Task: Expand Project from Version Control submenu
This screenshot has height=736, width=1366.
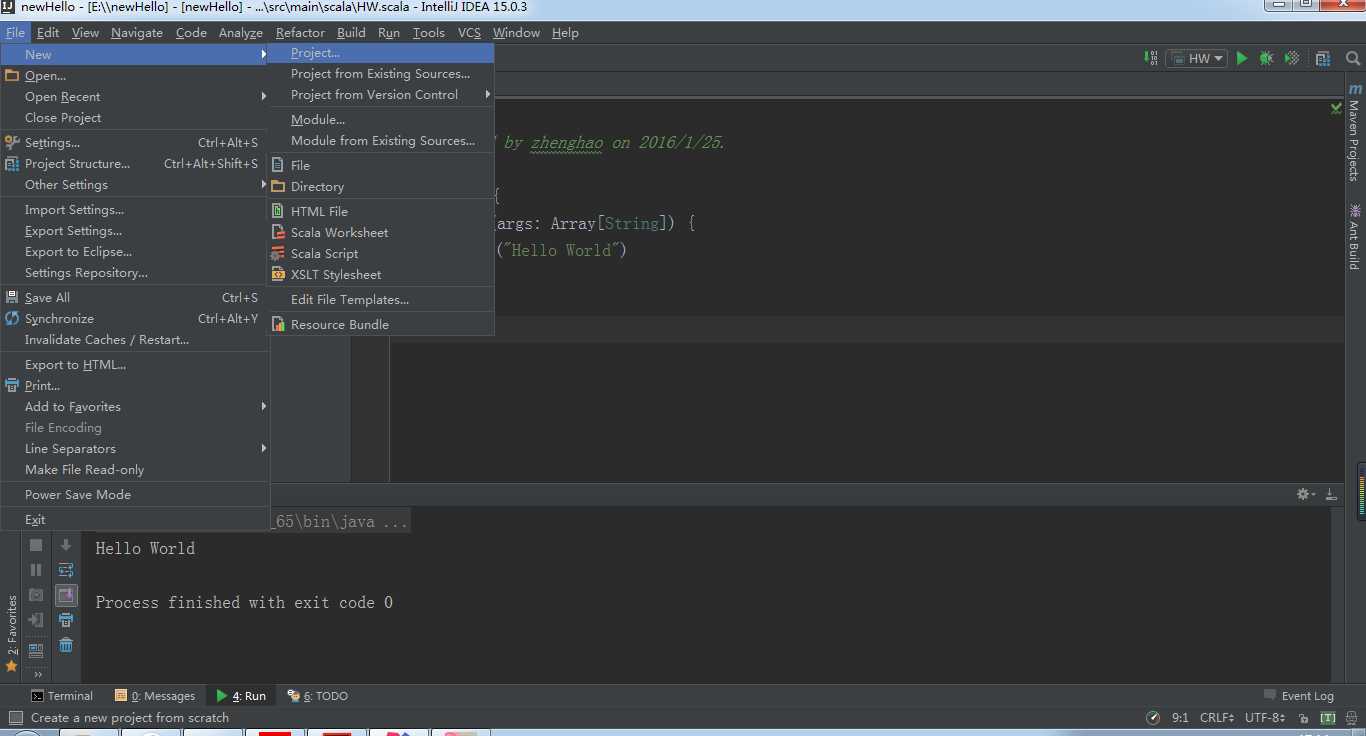Action: (381, 95)
